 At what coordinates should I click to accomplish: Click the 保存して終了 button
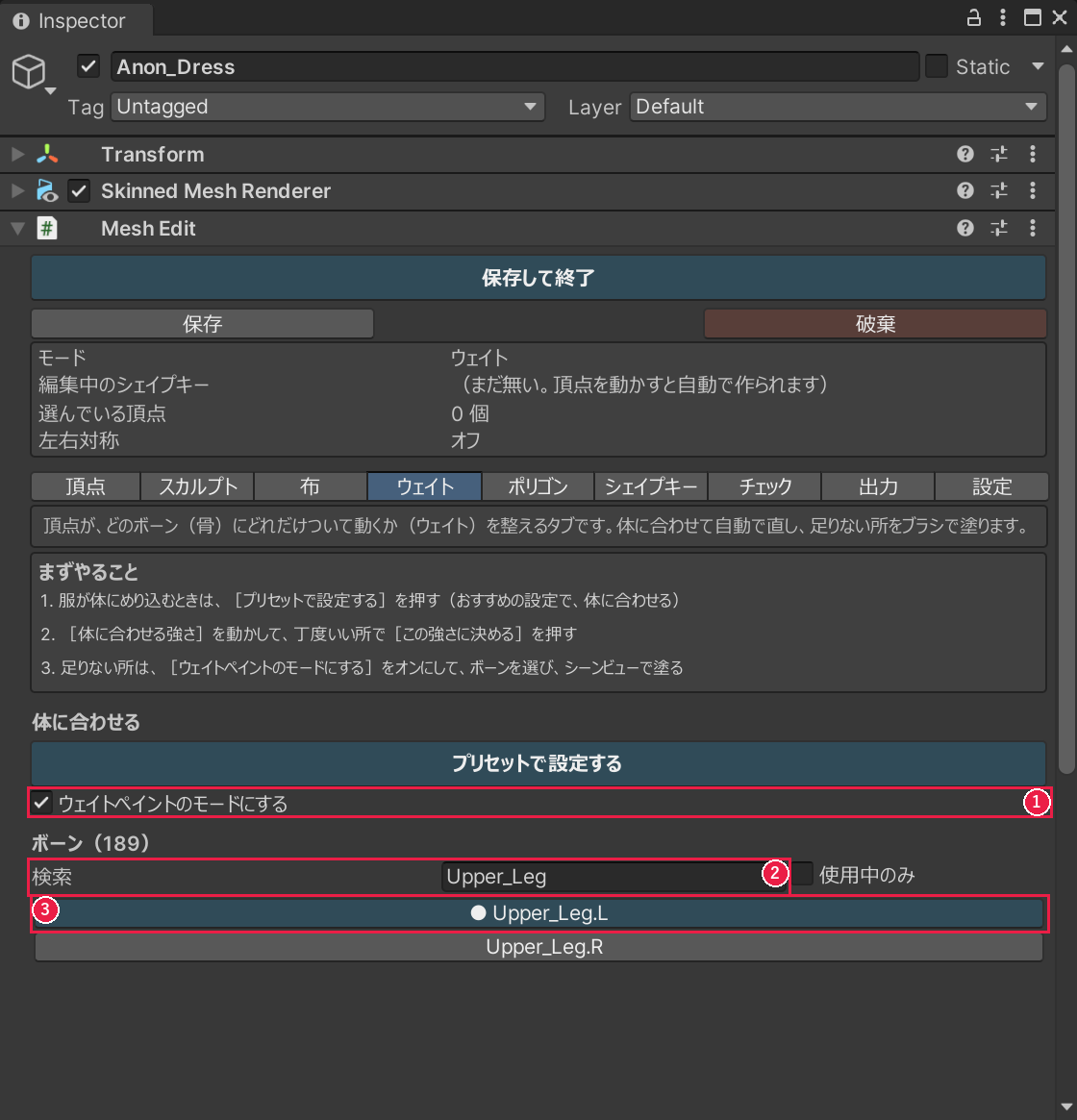538,278
